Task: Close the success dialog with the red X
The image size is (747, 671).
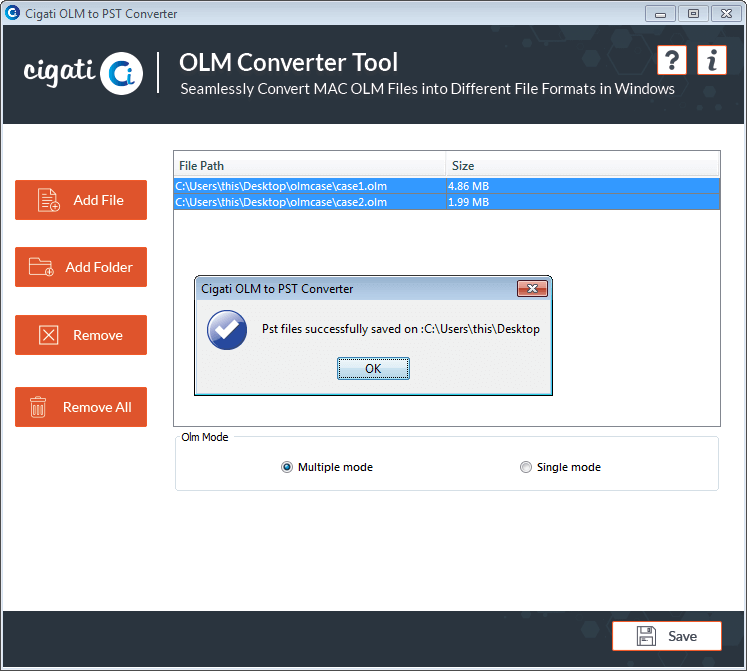Action: coord(532,288)
